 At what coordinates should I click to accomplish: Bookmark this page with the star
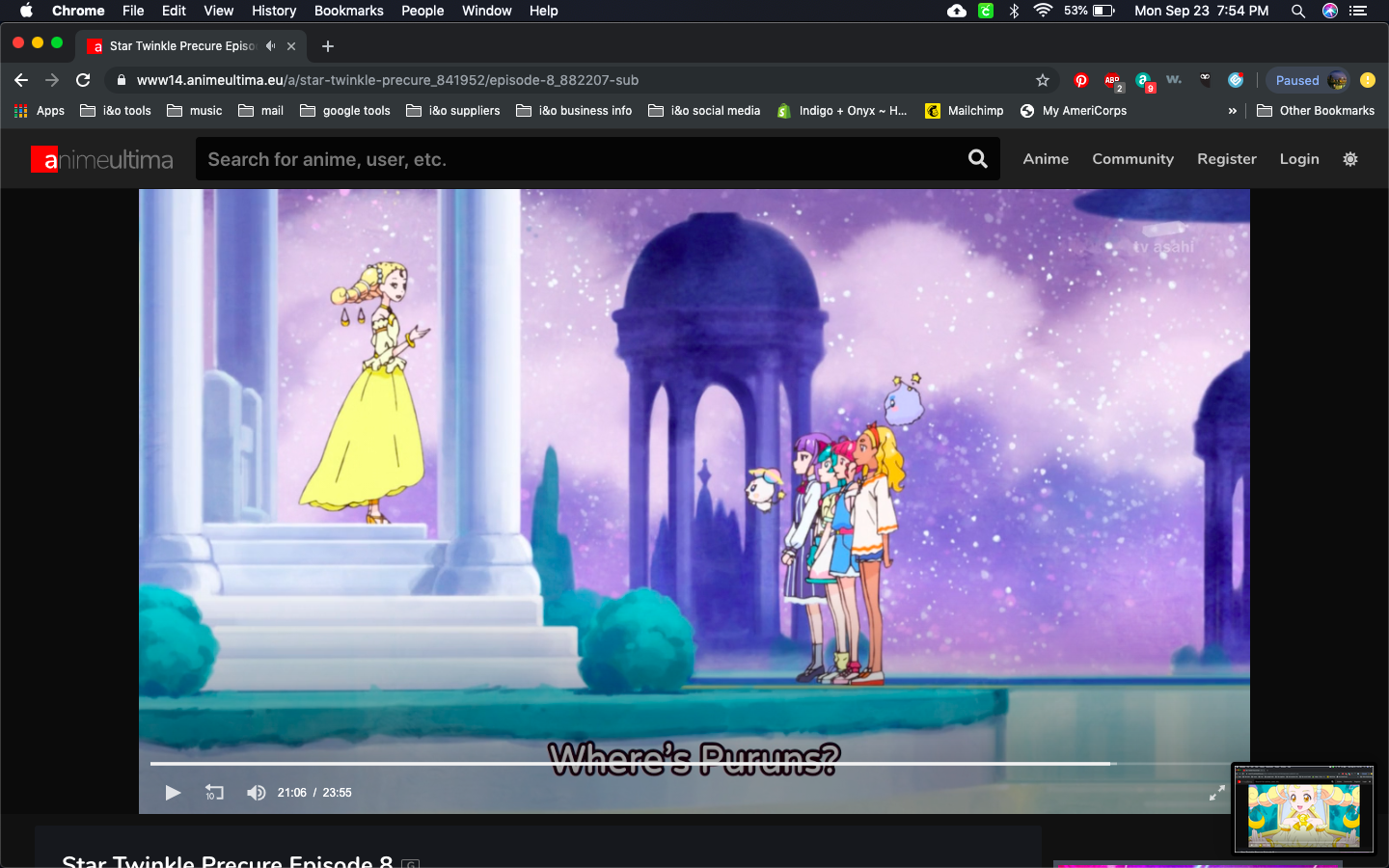click(x=1043, y=80)
